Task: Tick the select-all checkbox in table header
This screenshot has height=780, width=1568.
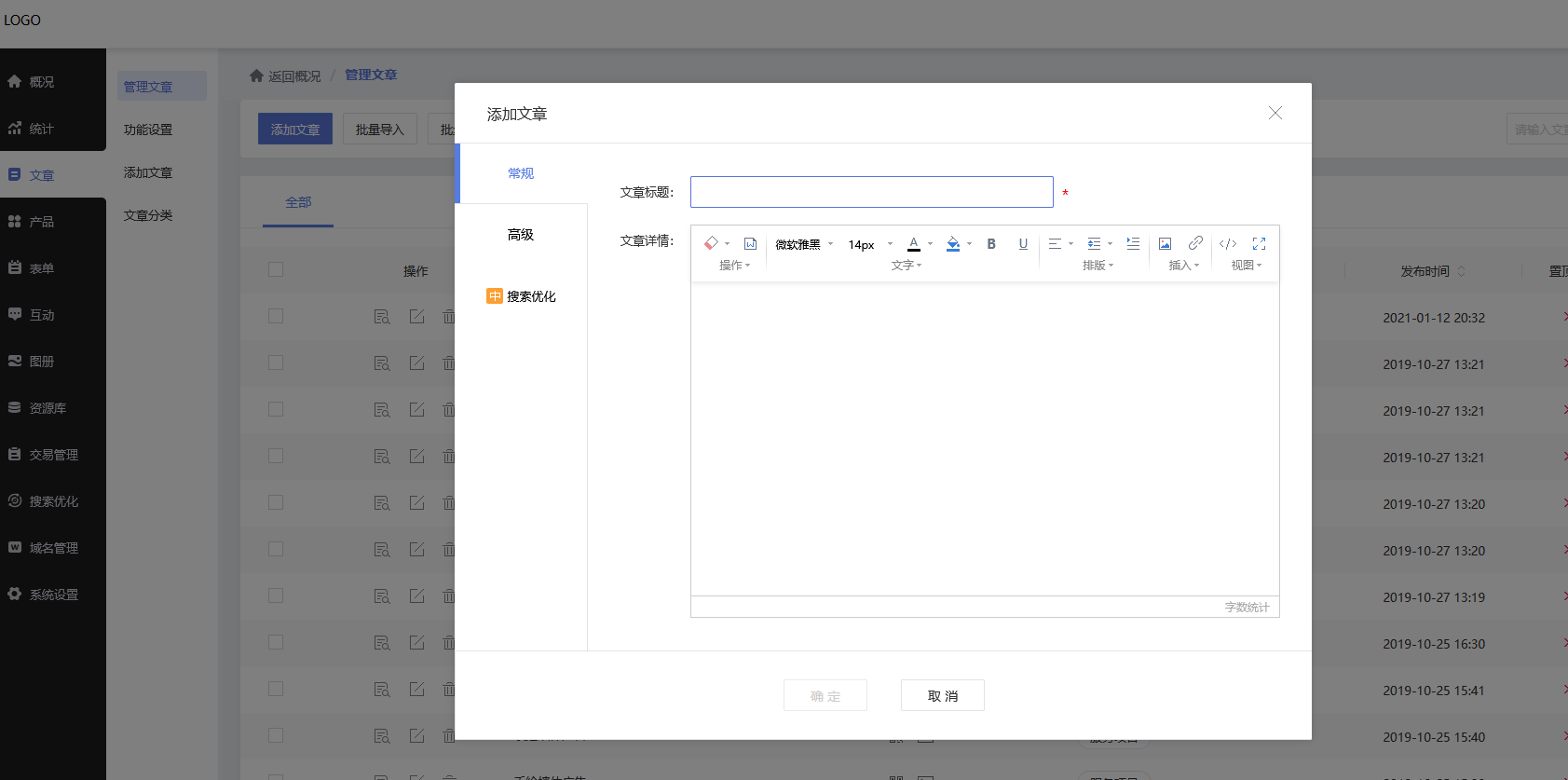Action: [276, 270]
